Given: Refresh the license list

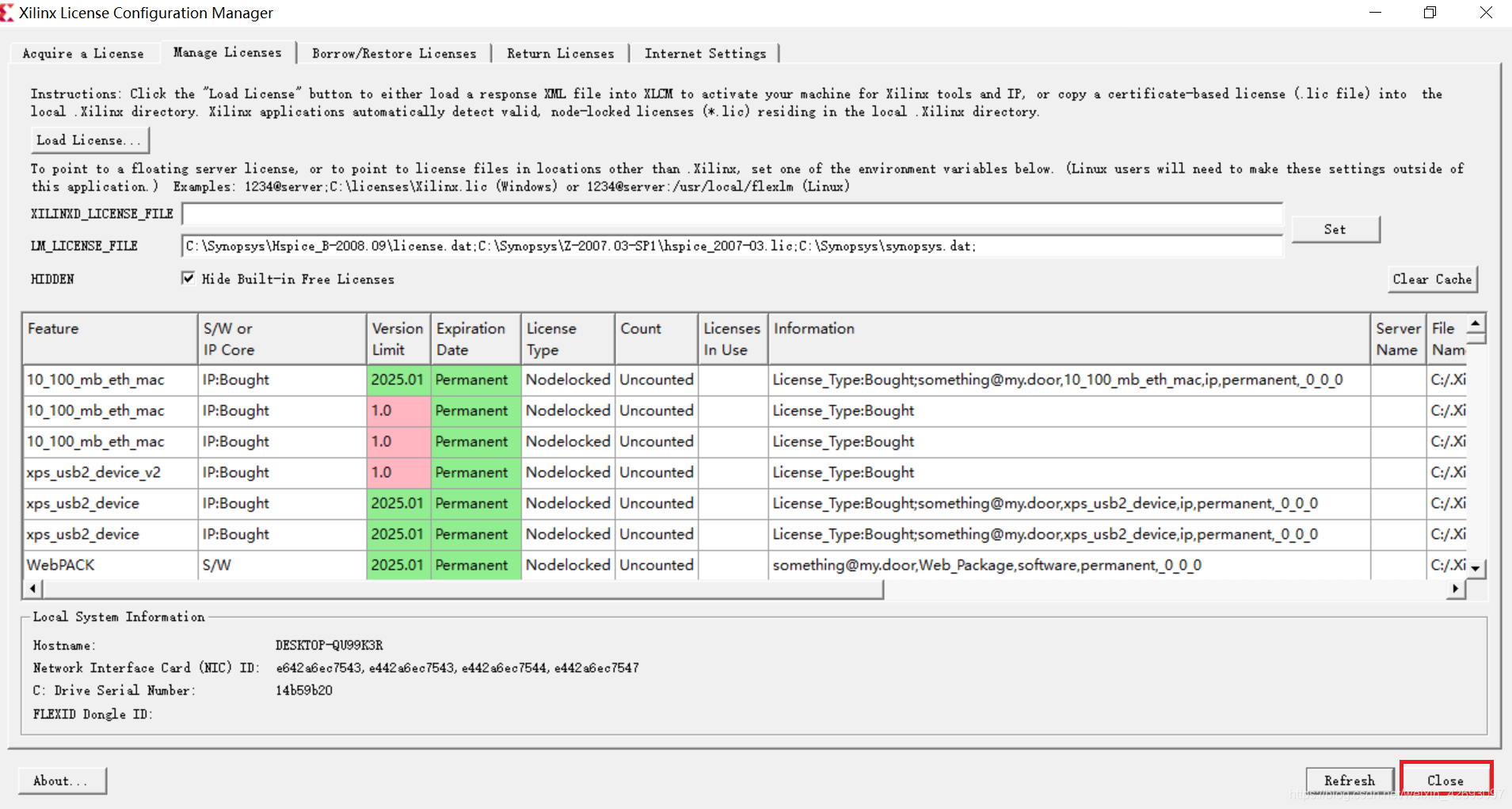Looking at the screenshot, I should (x=1350, y=780).
